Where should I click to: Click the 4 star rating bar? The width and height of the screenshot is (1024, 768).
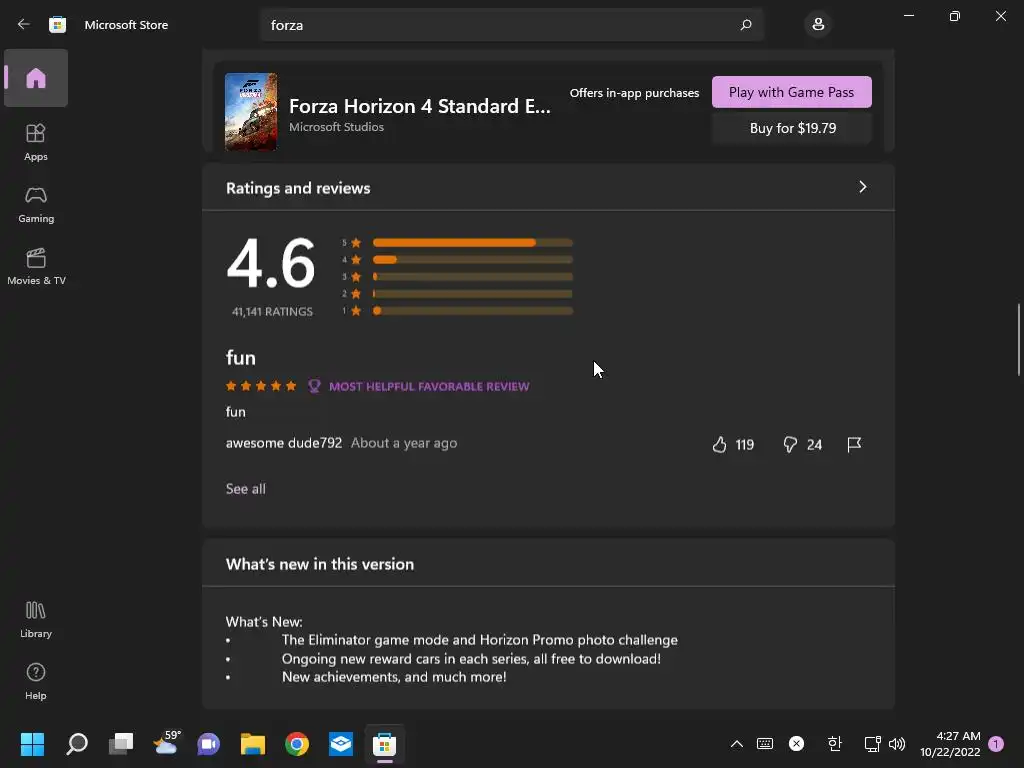(472, 259)
